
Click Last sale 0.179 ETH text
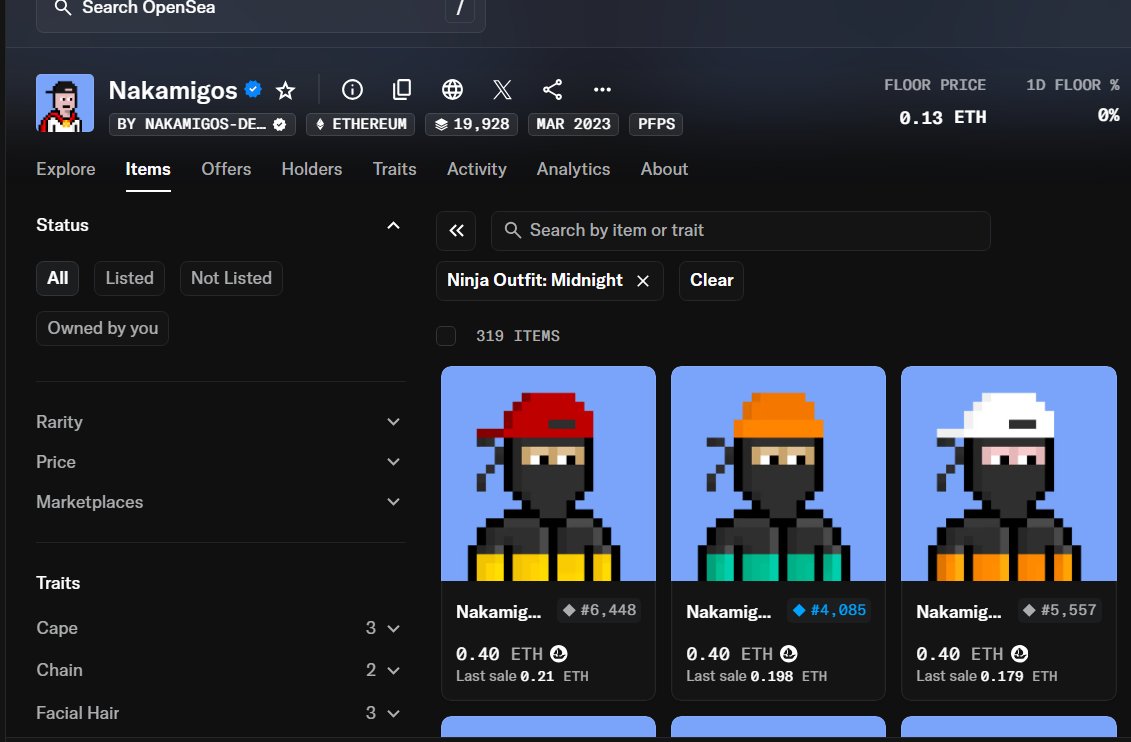pyautogui.click(x=987, y=676)
